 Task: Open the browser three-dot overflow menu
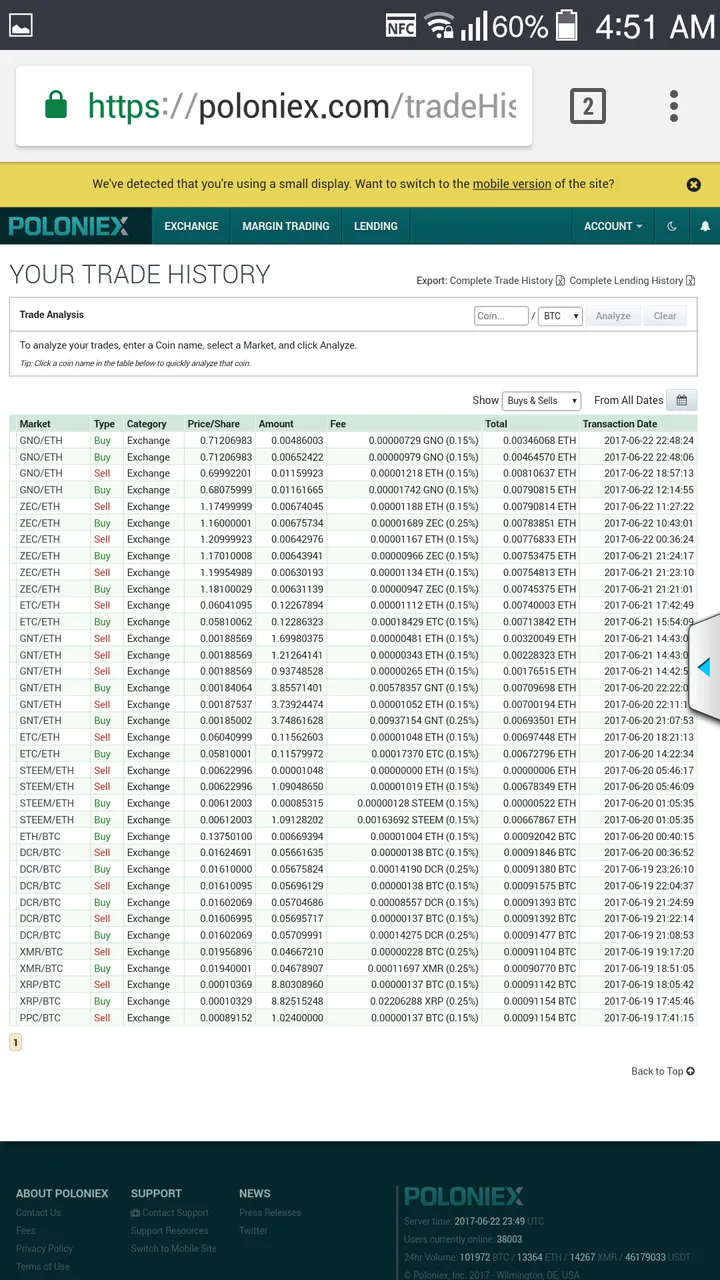tap(674, 106)
